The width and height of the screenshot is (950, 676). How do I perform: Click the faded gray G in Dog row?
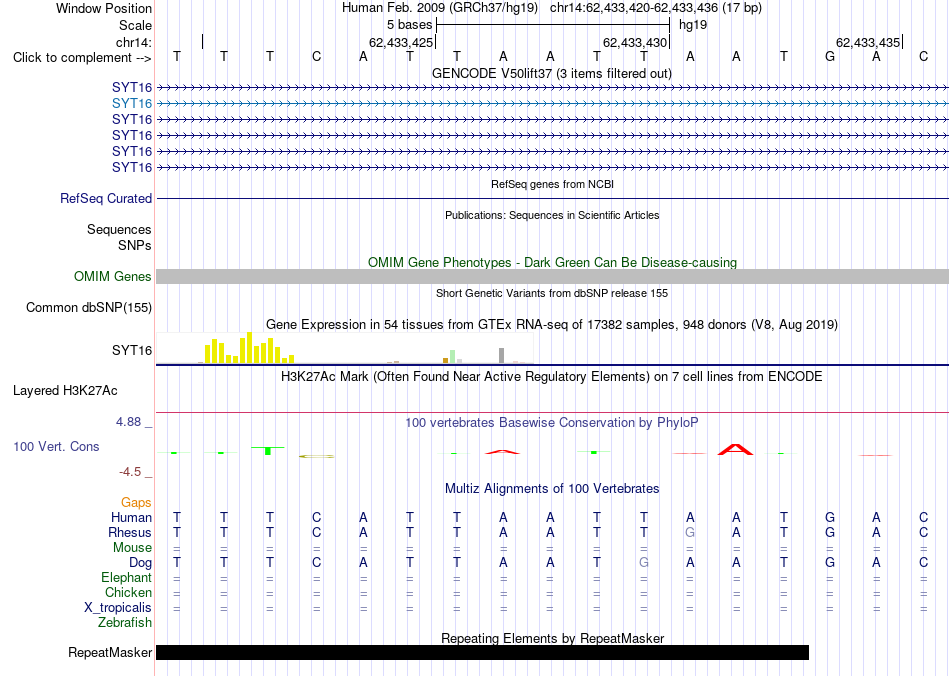point(643,562)
